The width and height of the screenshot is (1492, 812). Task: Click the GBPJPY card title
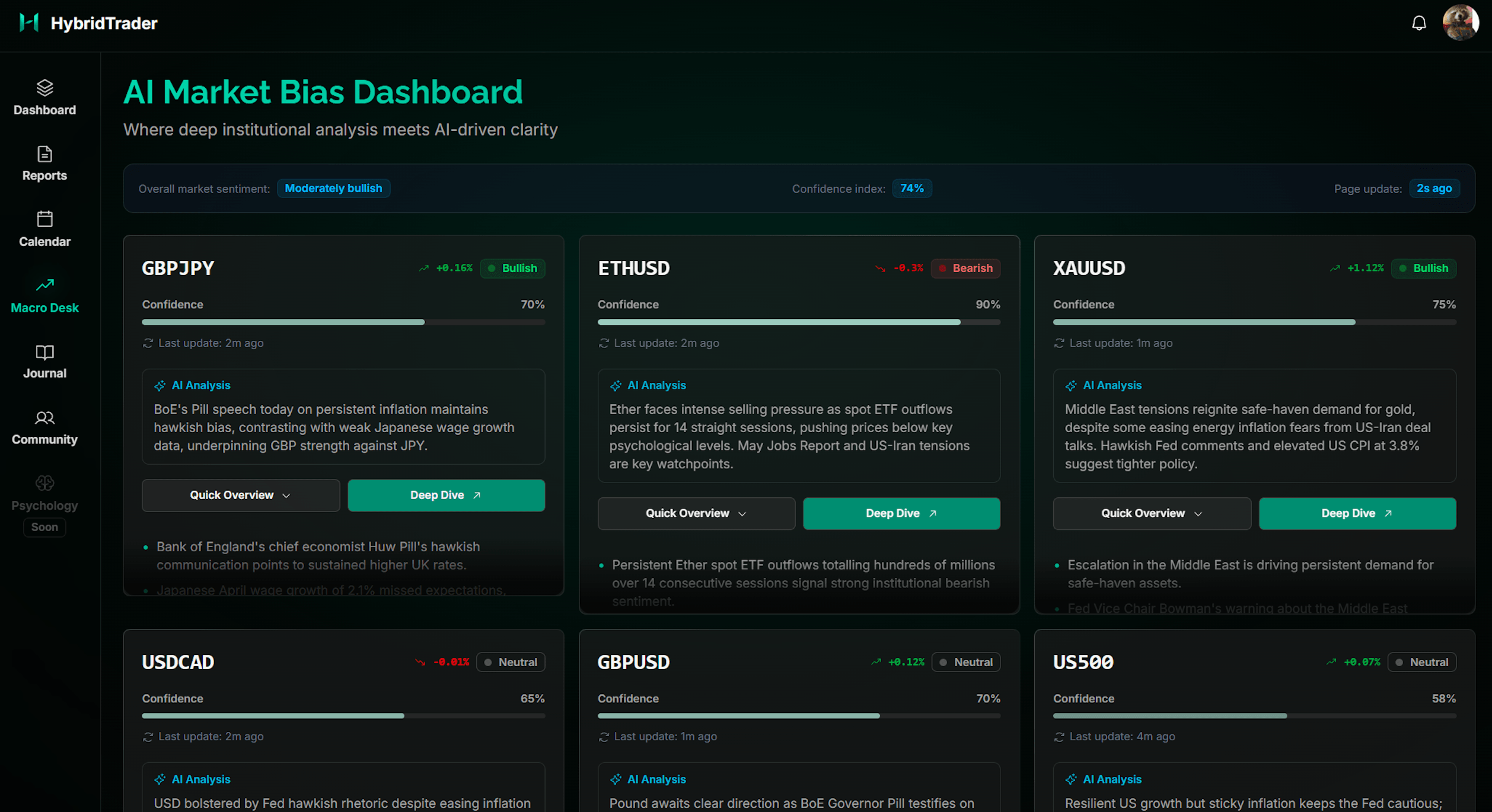click(x=178, y=268)
